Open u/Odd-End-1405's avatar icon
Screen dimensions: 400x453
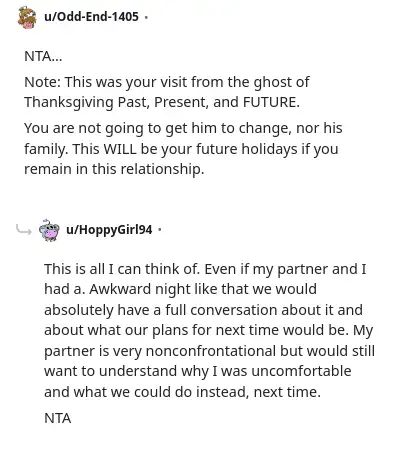coord(27,17)
